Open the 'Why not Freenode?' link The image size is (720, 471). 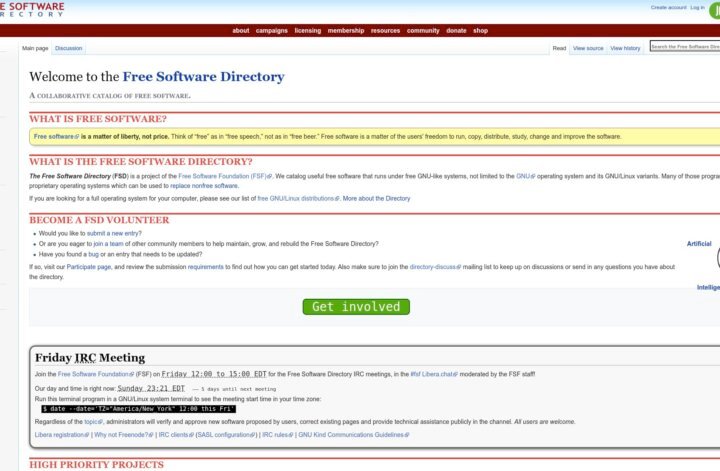pyautogui.click(x=124, y=435)
